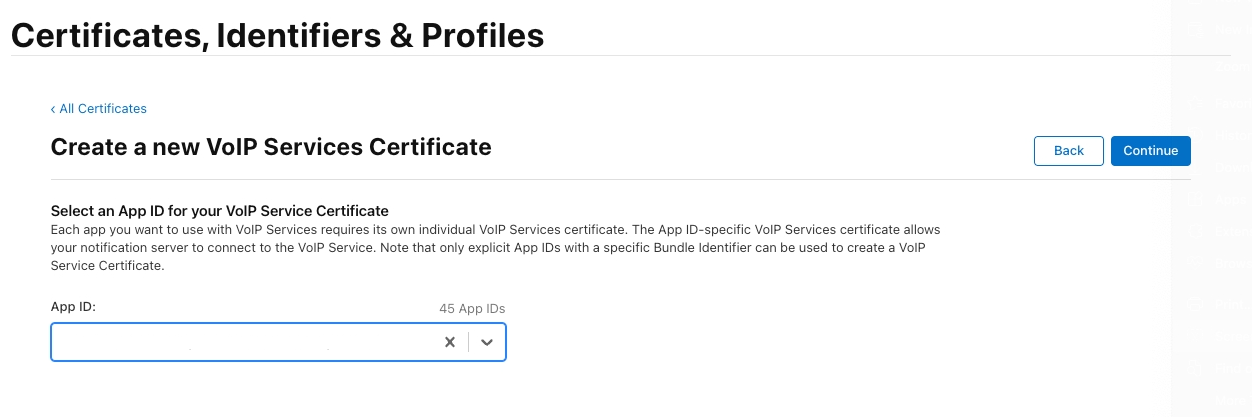Expand the App ID dropdown chevron
1252x417 pixels.
point(487,342)
